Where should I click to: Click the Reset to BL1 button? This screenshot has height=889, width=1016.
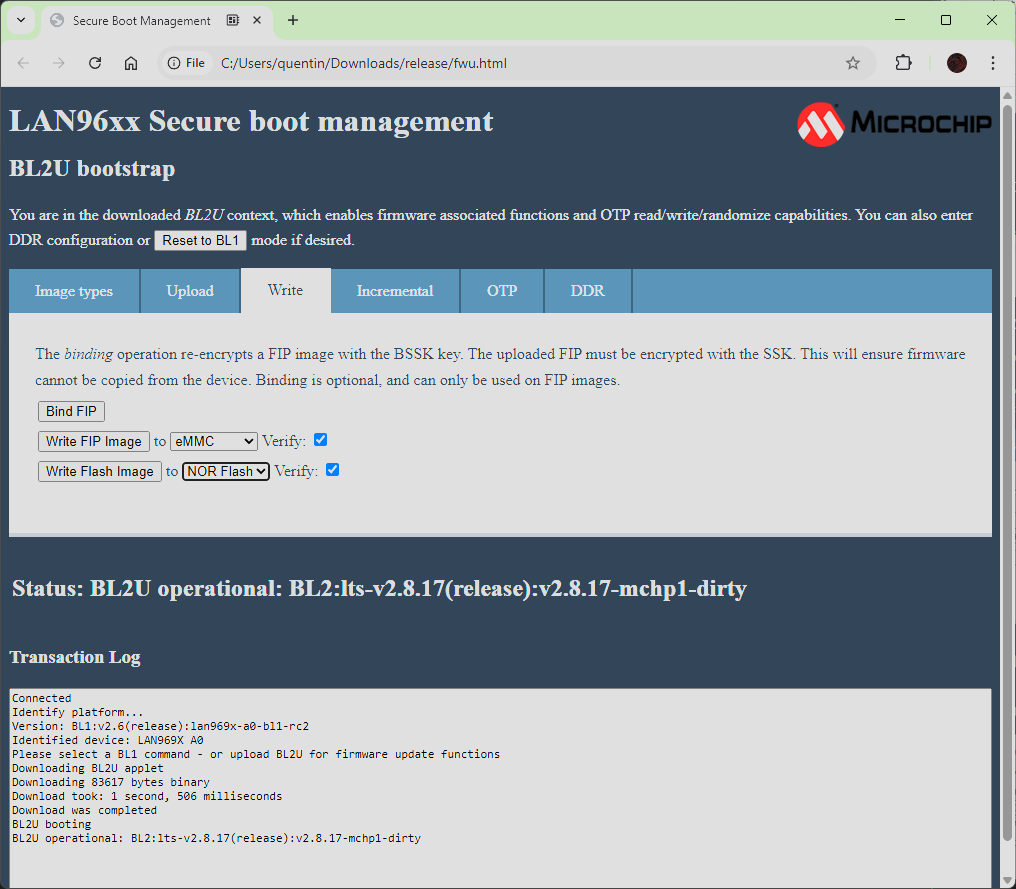pos(200,241)
